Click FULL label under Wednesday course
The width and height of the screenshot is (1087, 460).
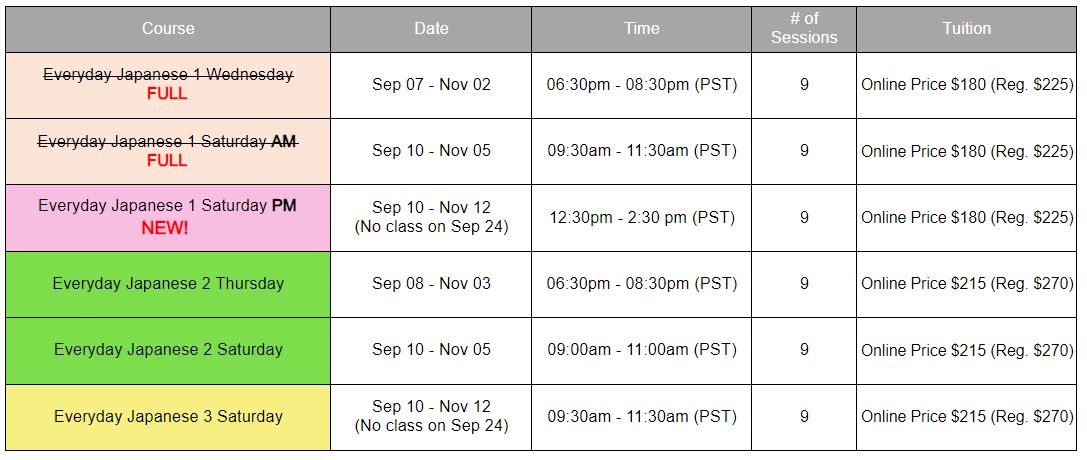(167, 94)
